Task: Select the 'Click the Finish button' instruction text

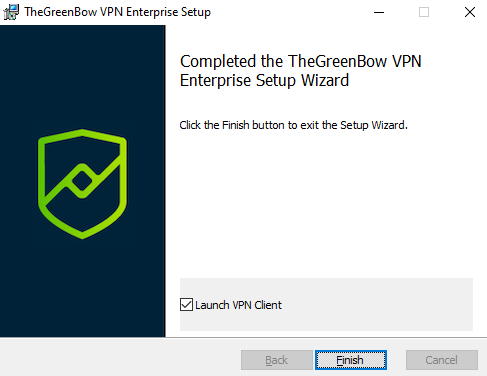Action: pos(293,125)
